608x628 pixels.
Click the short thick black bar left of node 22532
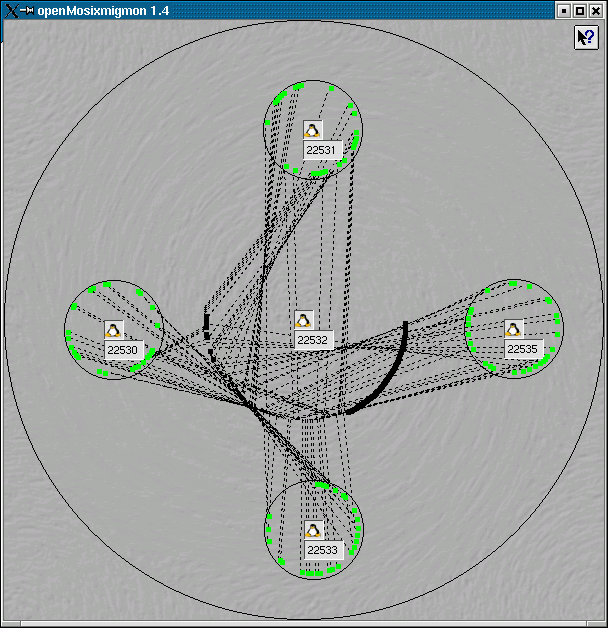click(x=207, y=323)
